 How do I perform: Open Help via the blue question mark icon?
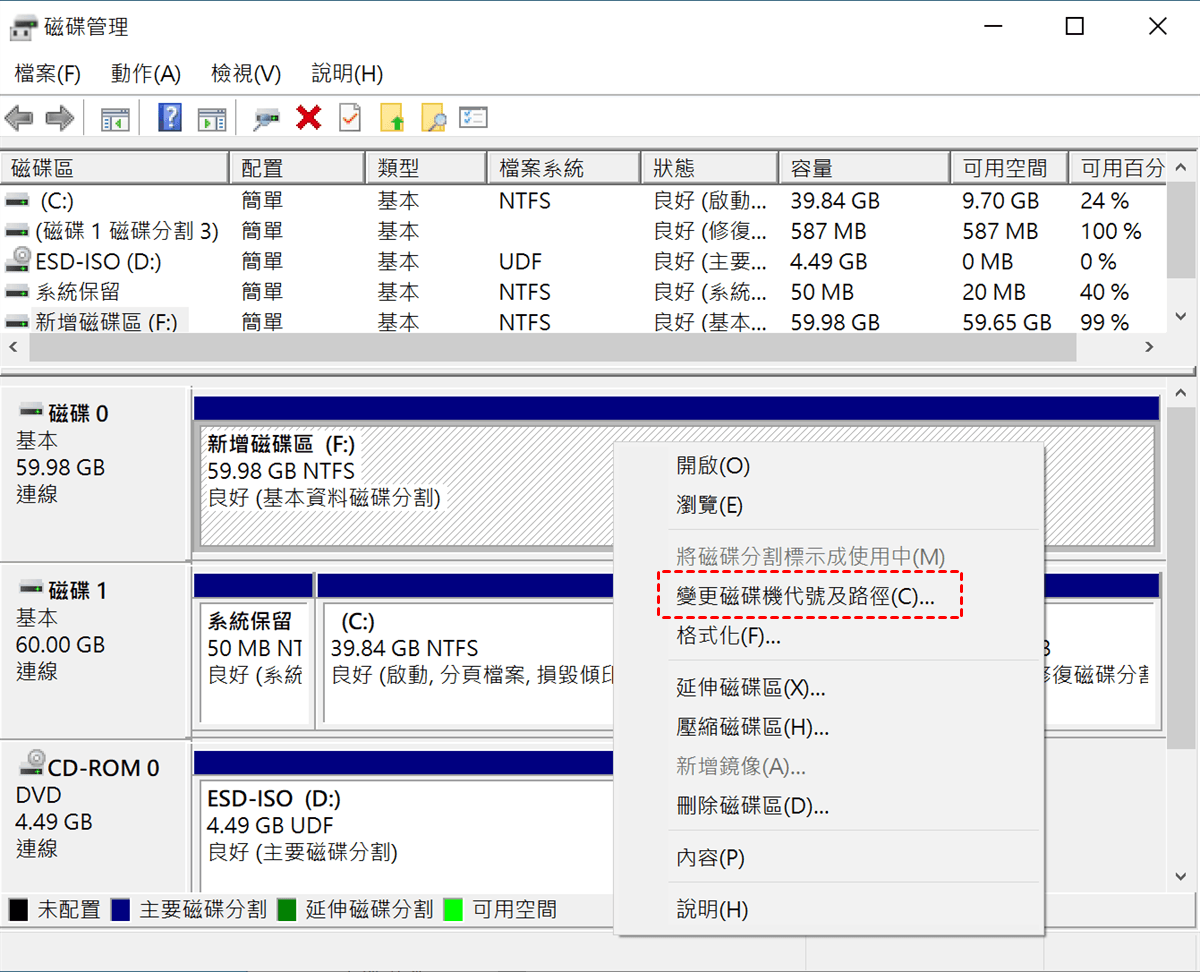170,118
